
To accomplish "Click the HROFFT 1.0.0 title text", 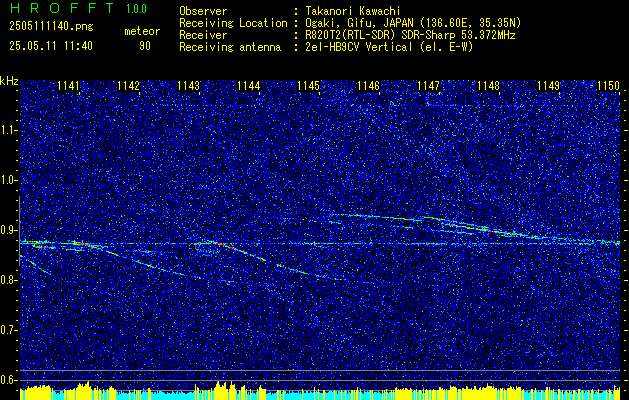I will pyautogui.click(x=78, y=8).
